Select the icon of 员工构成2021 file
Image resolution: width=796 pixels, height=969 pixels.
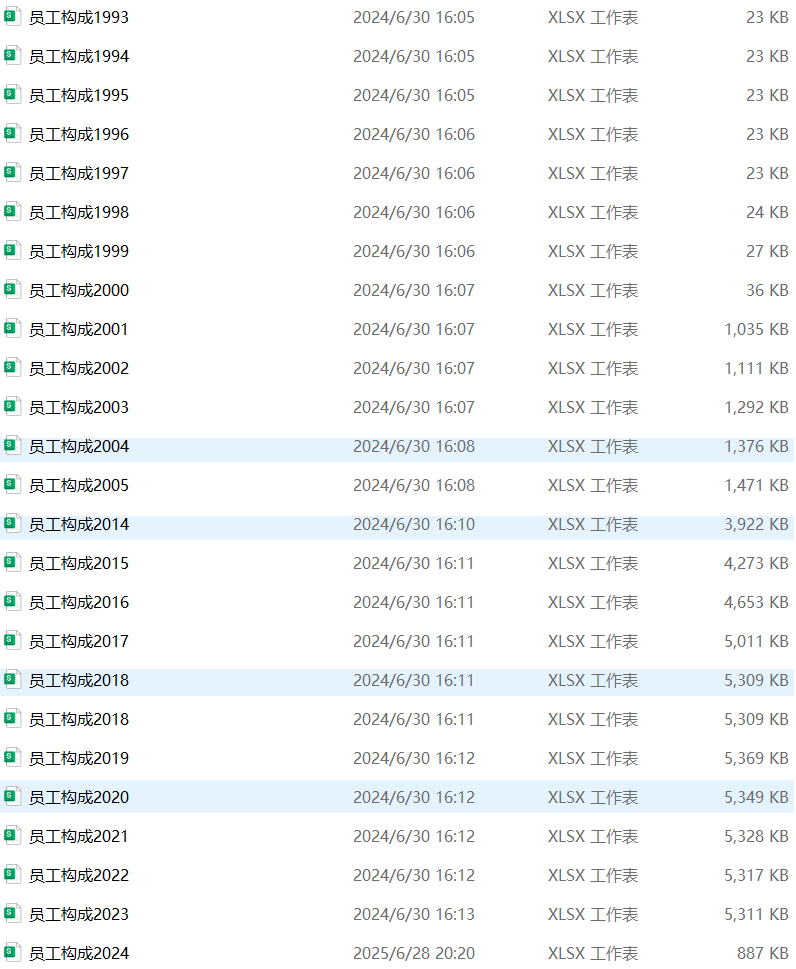[x=12, y=836]
